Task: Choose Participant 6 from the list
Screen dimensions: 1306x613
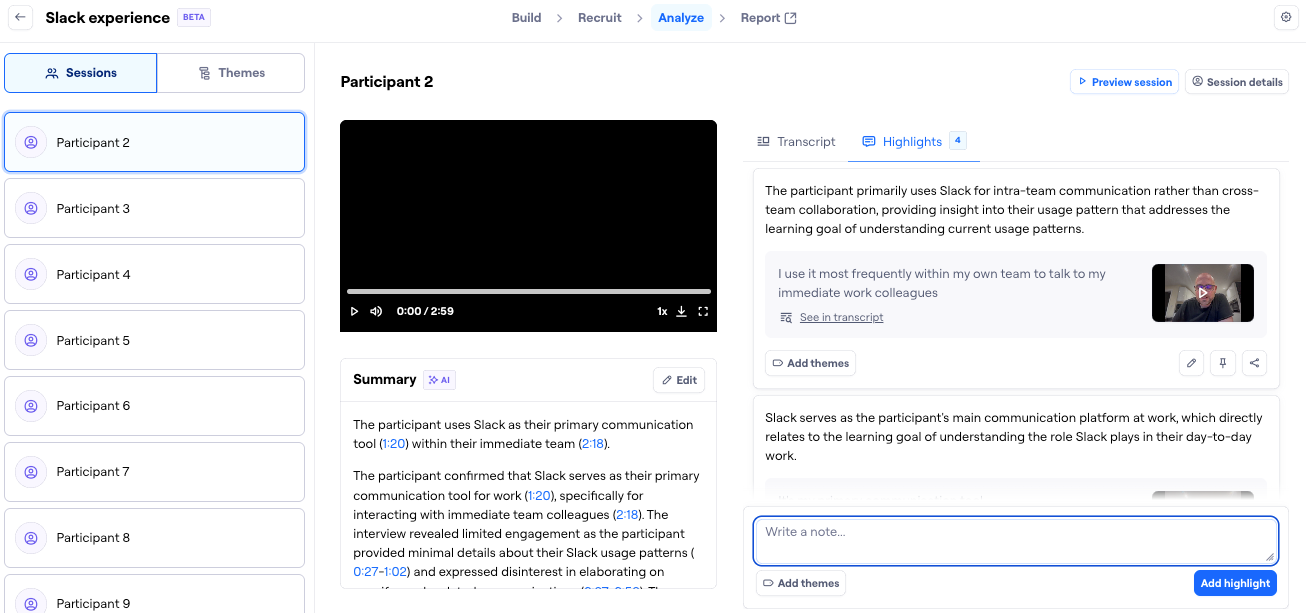Action: pos(154,406)
